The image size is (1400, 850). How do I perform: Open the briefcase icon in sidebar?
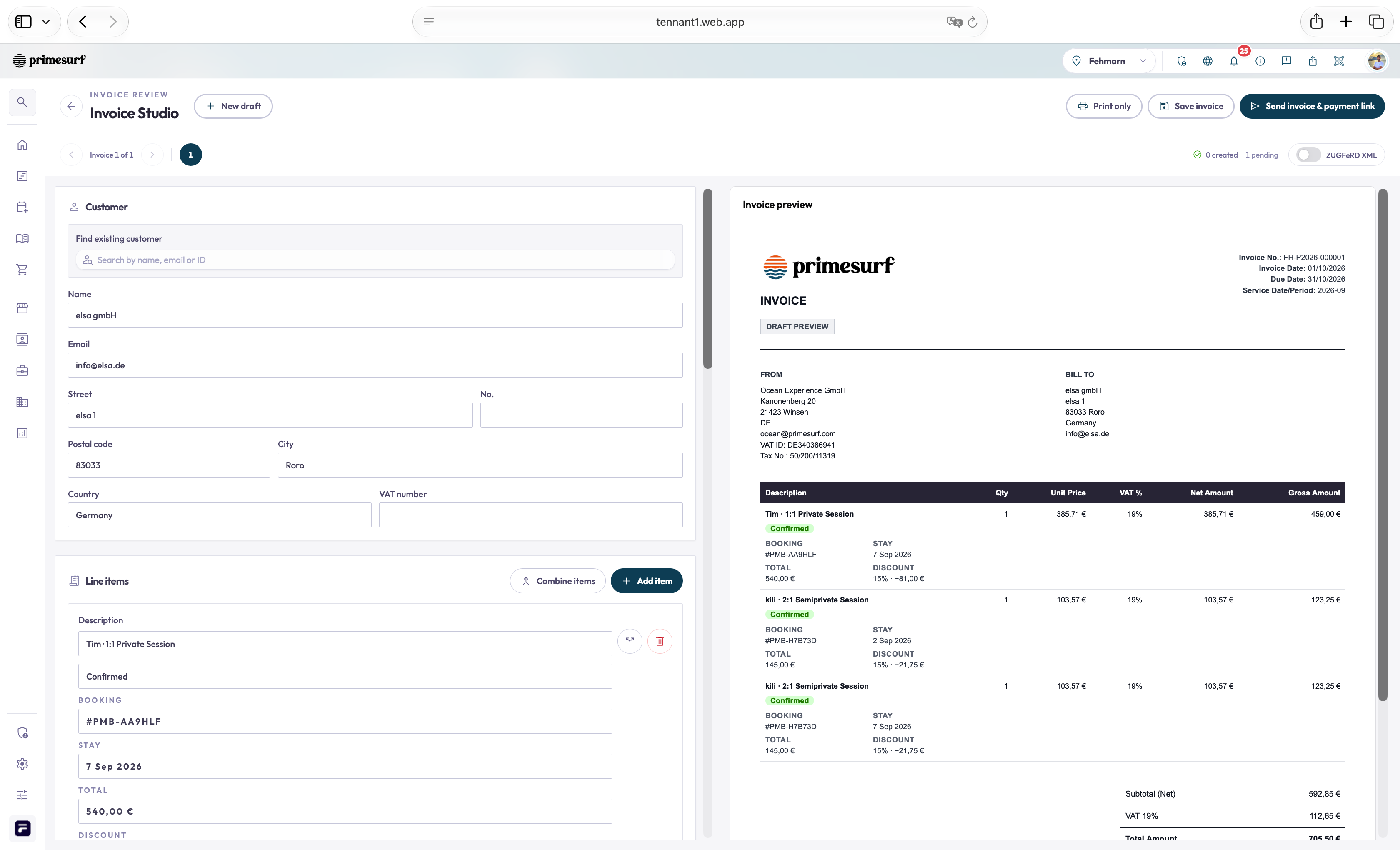coord(22,371)
